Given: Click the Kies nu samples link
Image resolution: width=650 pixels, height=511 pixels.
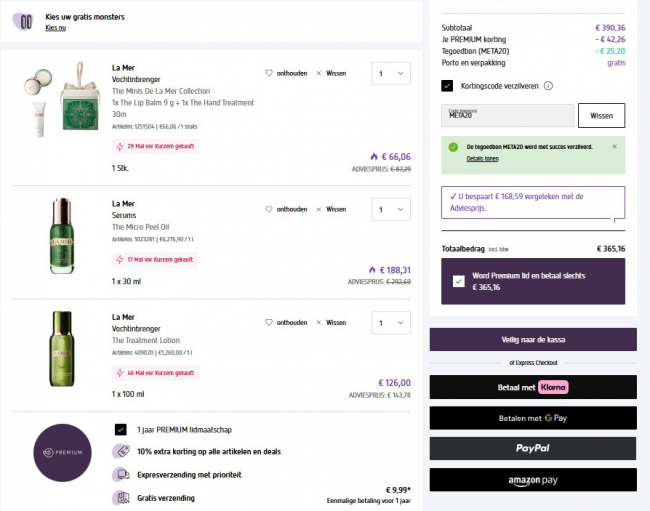Looking at the screenshot, I should pyautogui.click(x=55, y=28).
